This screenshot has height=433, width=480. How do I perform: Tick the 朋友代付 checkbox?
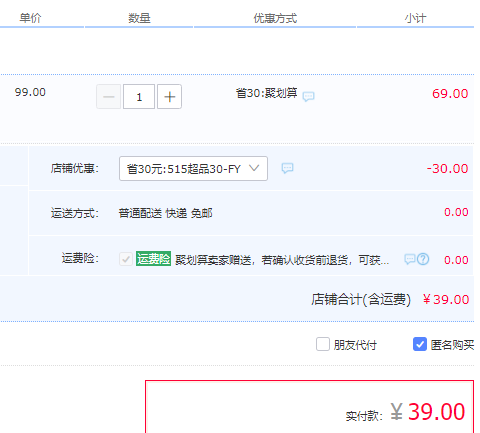coord(323,344)
